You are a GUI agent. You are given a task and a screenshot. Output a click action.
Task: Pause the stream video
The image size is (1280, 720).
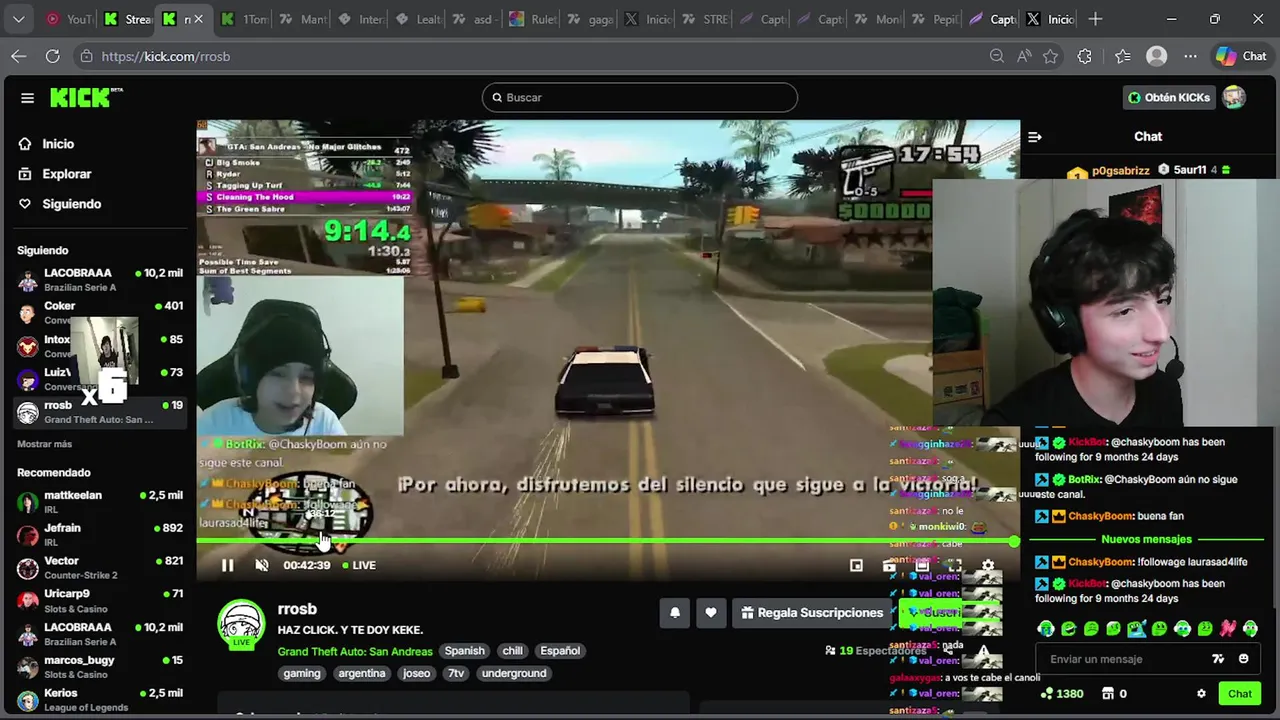pos(227,565)
